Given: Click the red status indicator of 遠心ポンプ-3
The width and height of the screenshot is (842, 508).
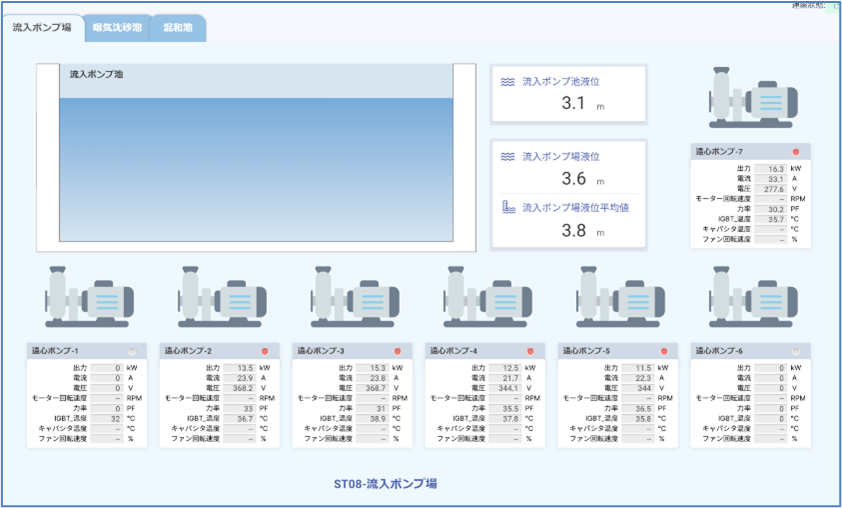Looking at the screenshot, I should click(x=397, y=351).
